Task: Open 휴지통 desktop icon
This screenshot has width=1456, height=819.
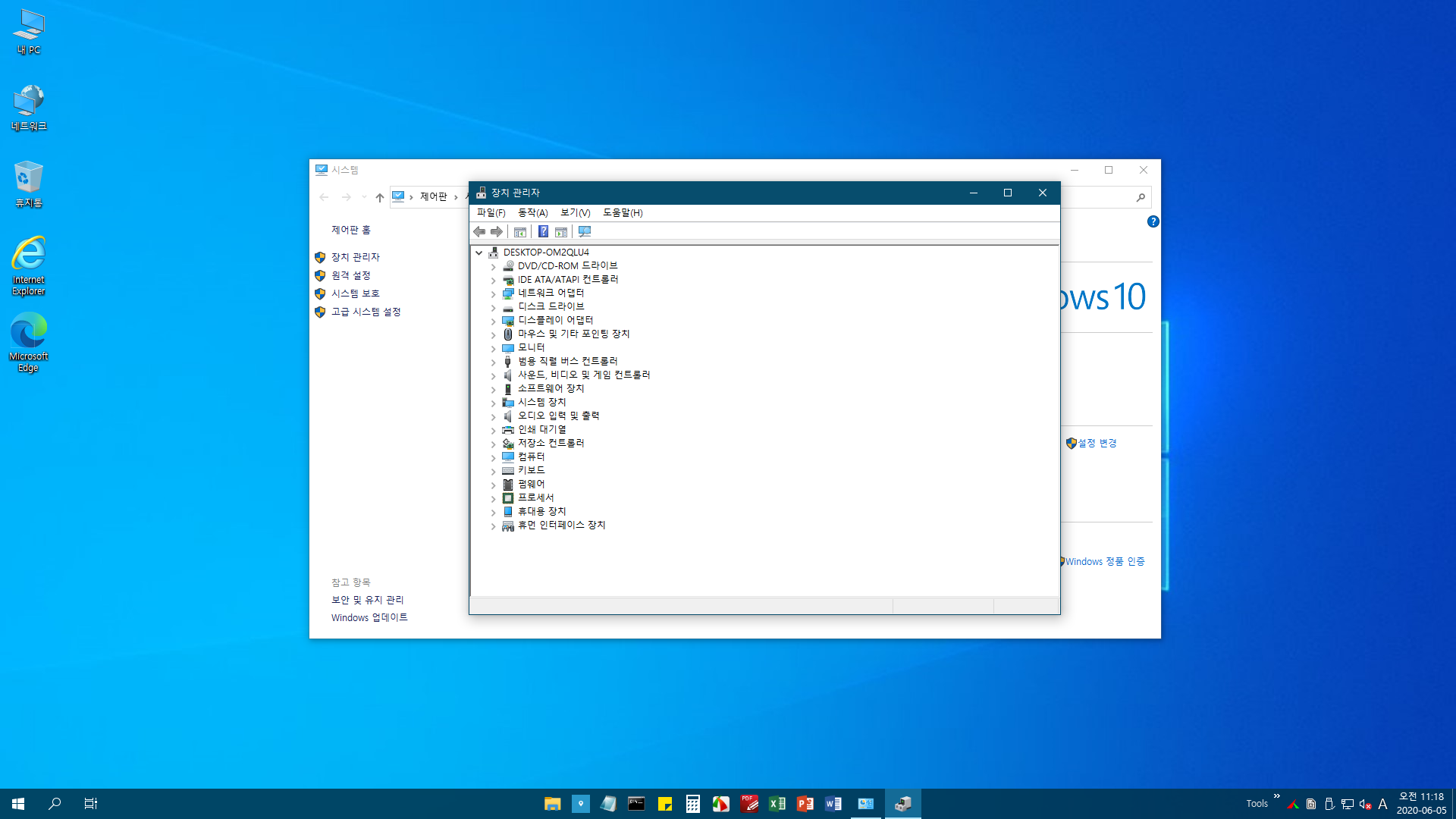Action: tap(29, 184)
